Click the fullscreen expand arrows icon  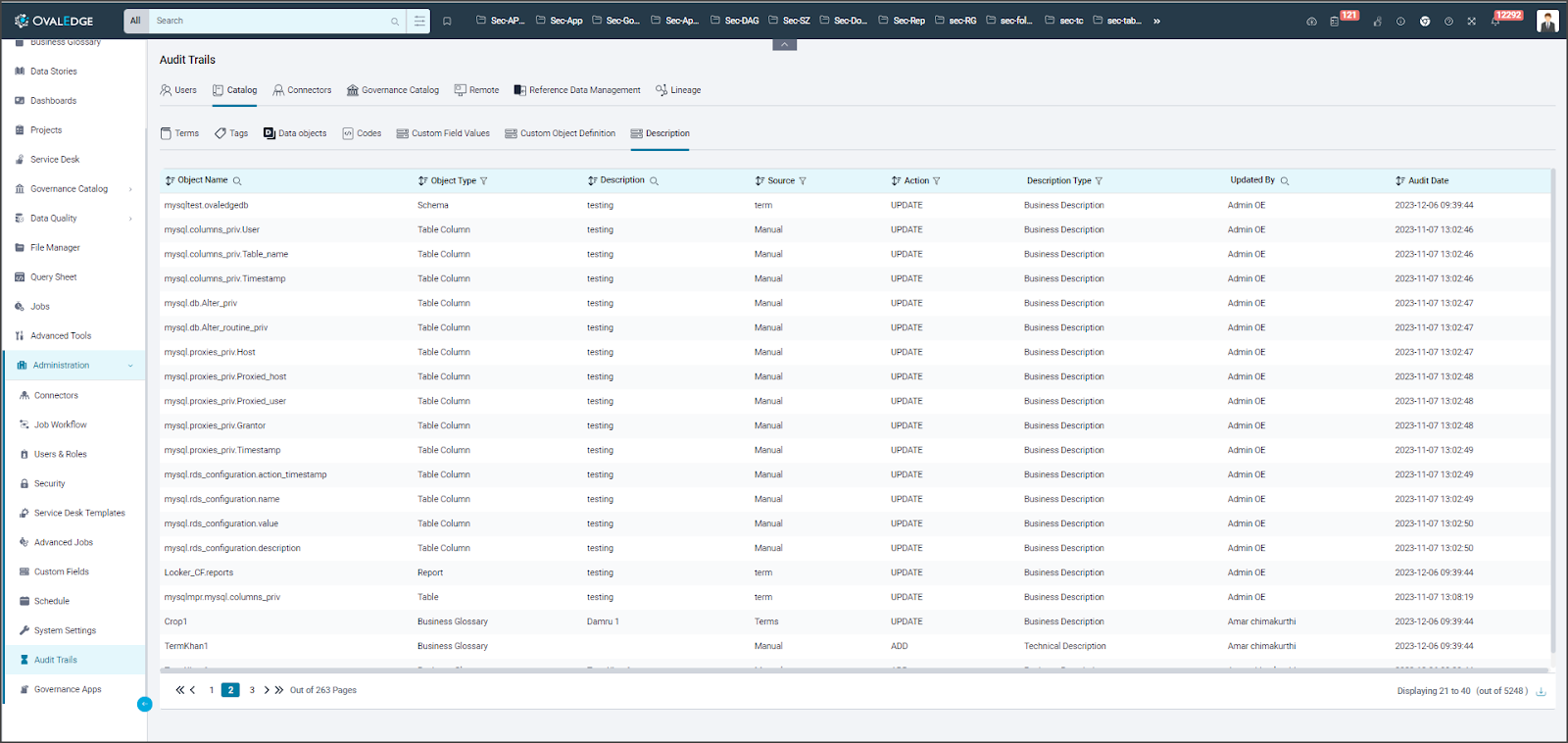click(x=1472, y=21)
